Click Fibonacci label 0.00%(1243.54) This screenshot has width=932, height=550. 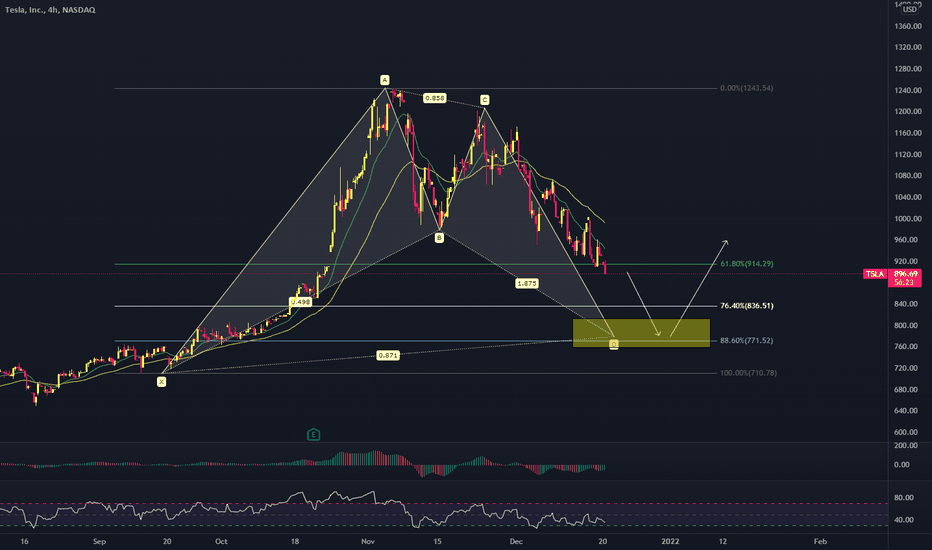tap(747, 88)
